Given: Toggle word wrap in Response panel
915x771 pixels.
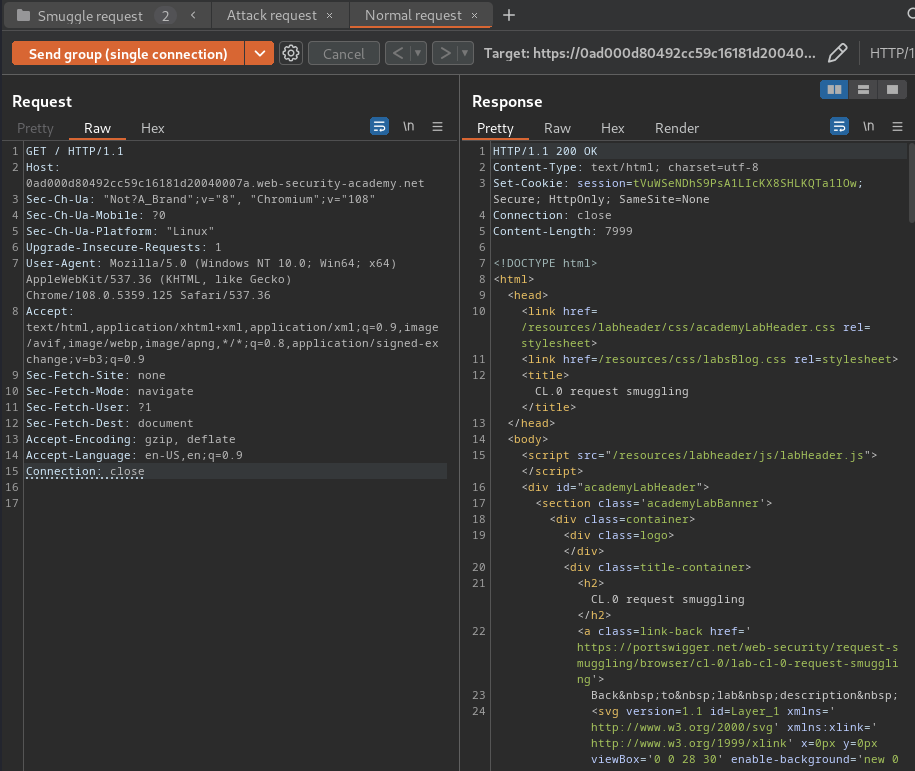Looking at the screenshot, I should click(x=839, y=126).
